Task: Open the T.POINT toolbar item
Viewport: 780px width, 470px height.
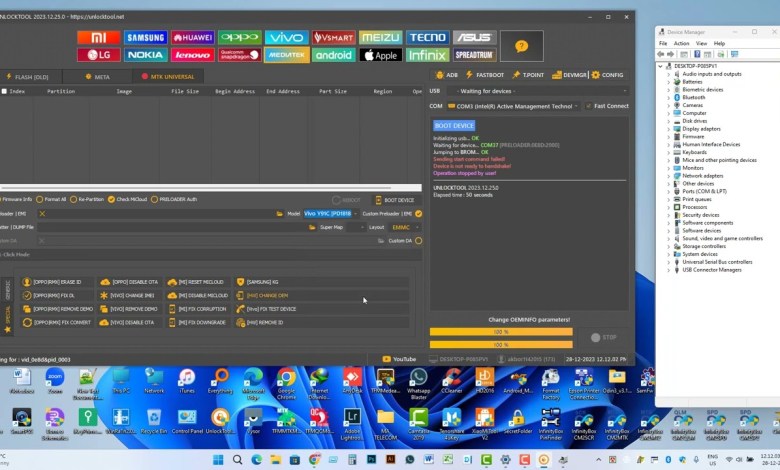Action: tap(528, 75)
